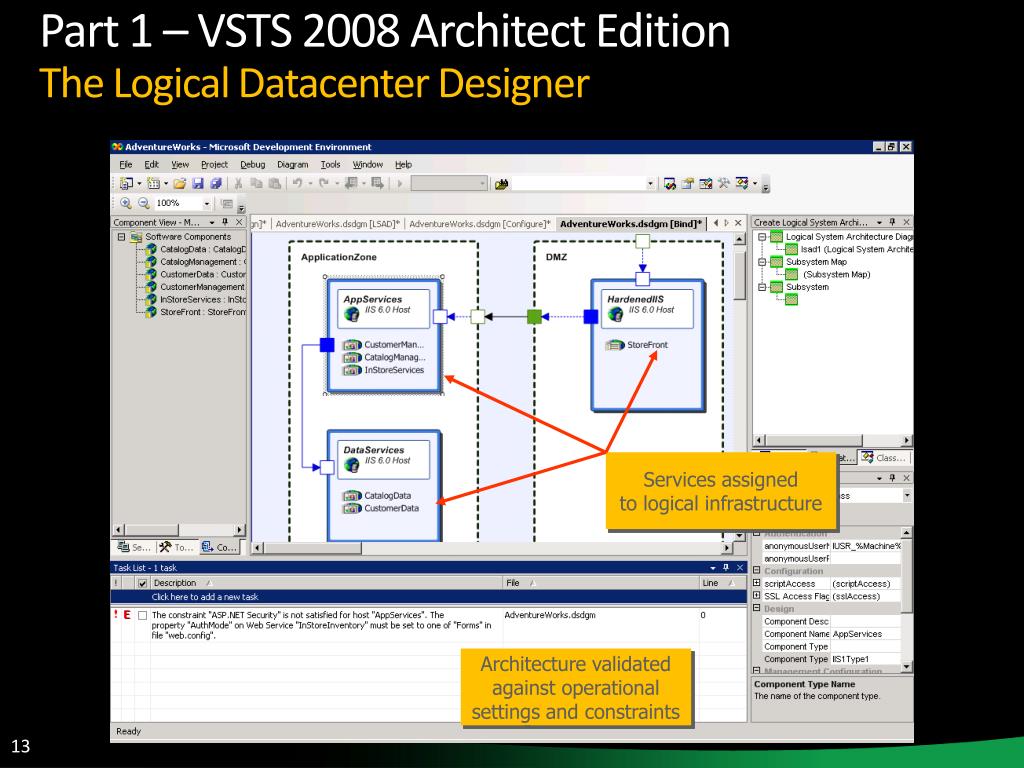Expand the scriptAccess property row

pyautogui.click(x=757, y=583)
